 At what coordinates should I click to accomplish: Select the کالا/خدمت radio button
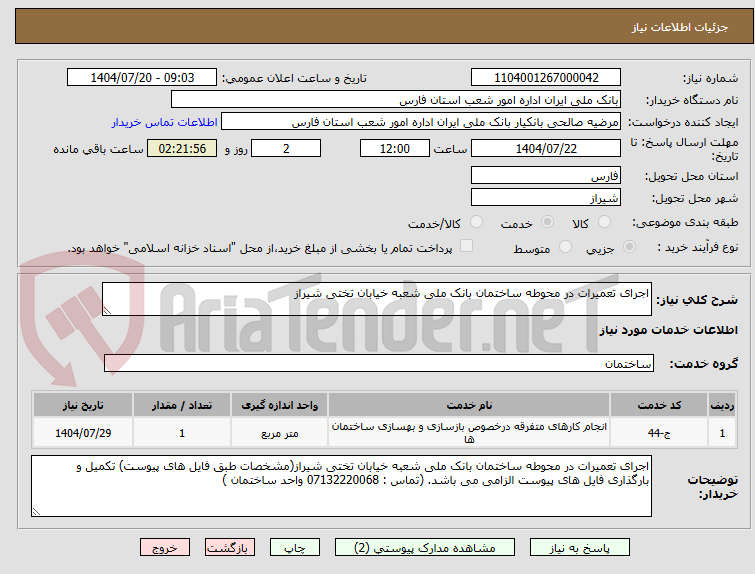(476, 222)
